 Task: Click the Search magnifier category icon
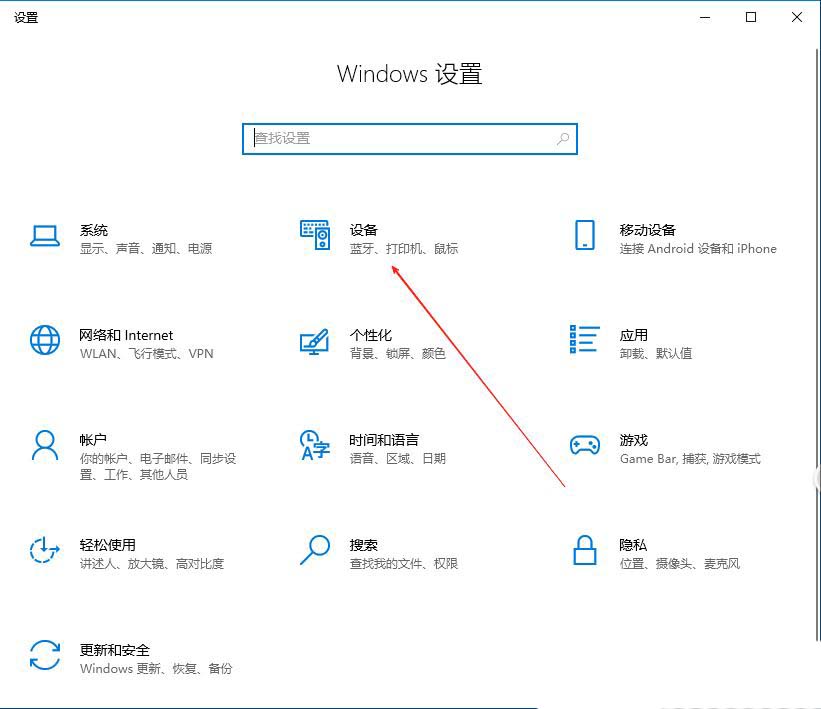315,549
